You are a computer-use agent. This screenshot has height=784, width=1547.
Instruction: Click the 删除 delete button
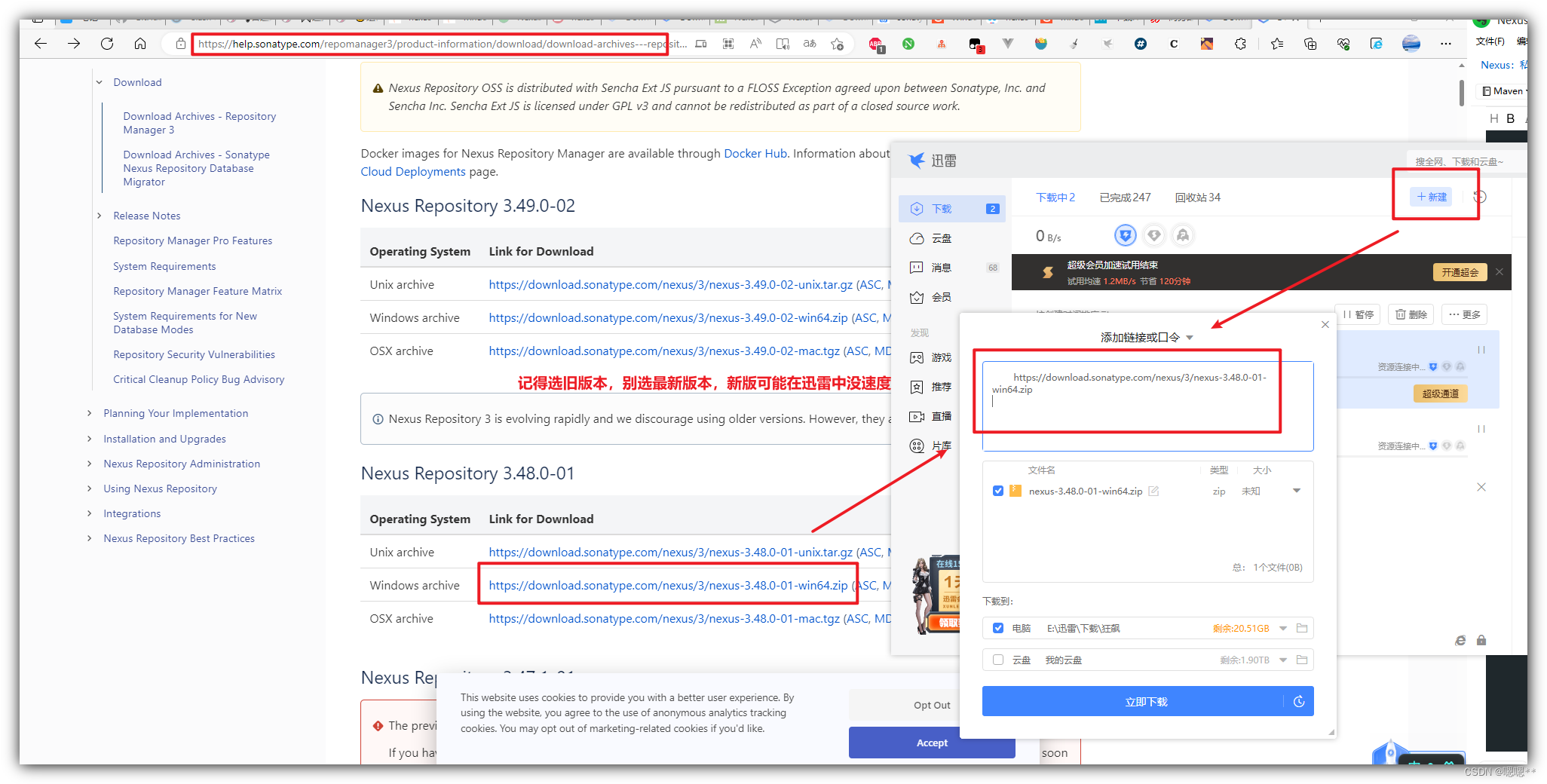coord(1411,314)
